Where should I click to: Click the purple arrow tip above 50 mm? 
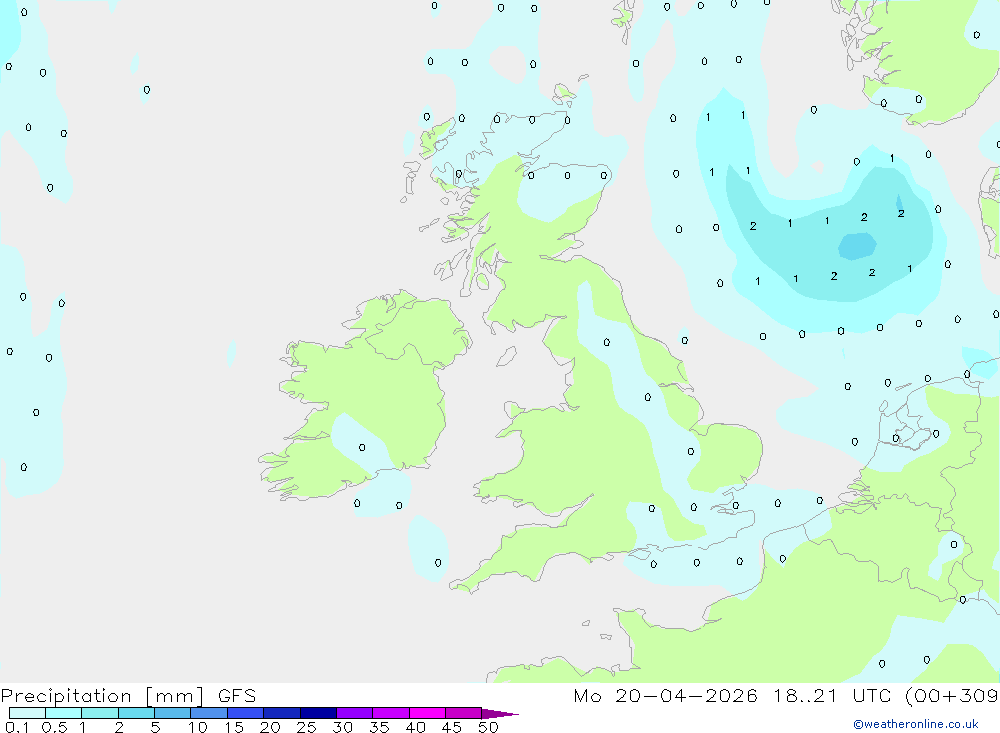point(500,714)
